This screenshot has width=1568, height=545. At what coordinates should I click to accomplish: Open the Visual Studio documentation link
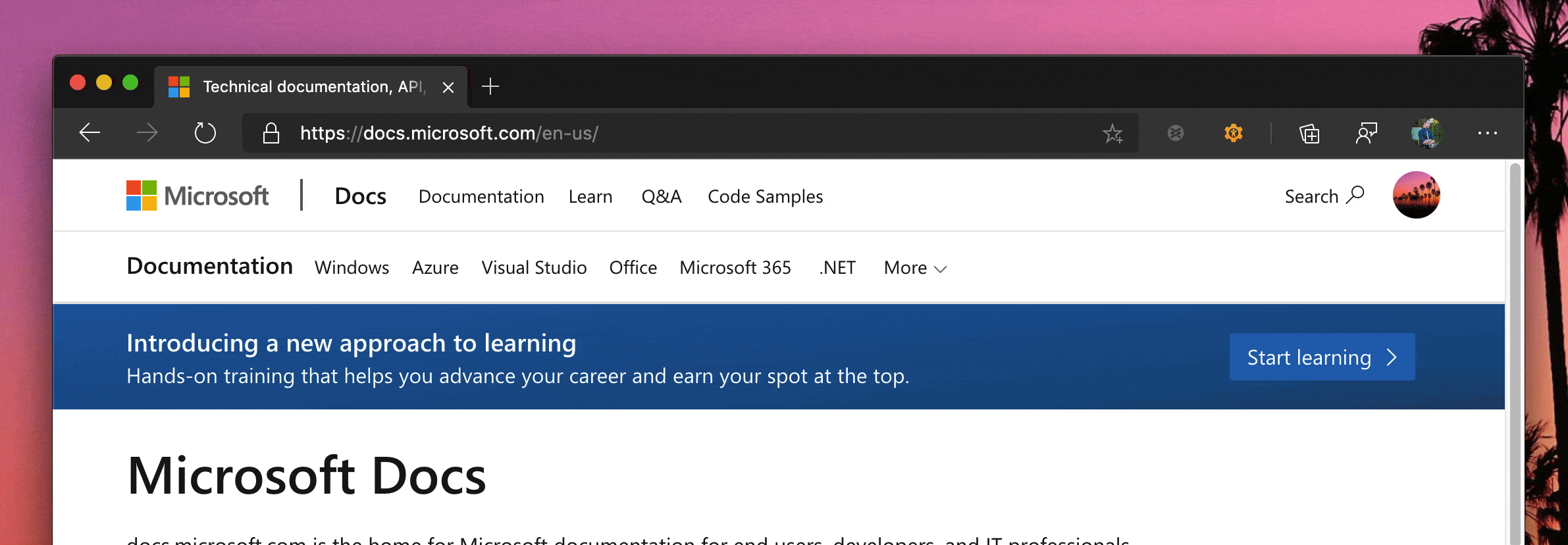coord(534,267)
